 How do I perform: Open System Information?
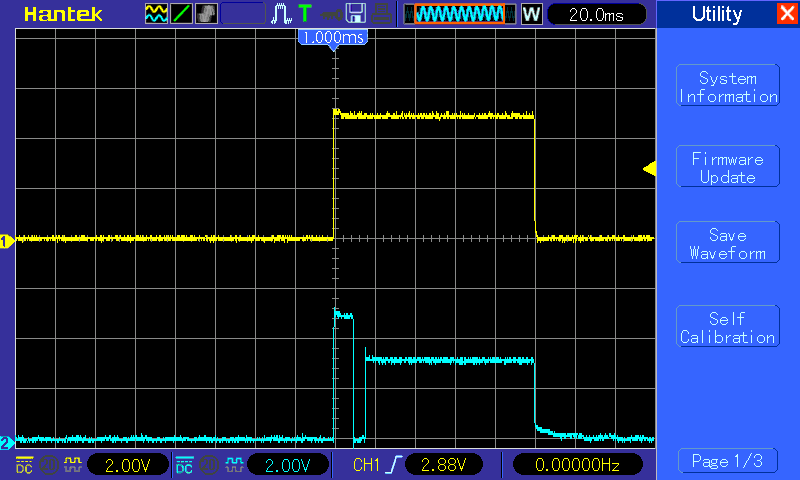pyautogui.click(x=728, y=86)
